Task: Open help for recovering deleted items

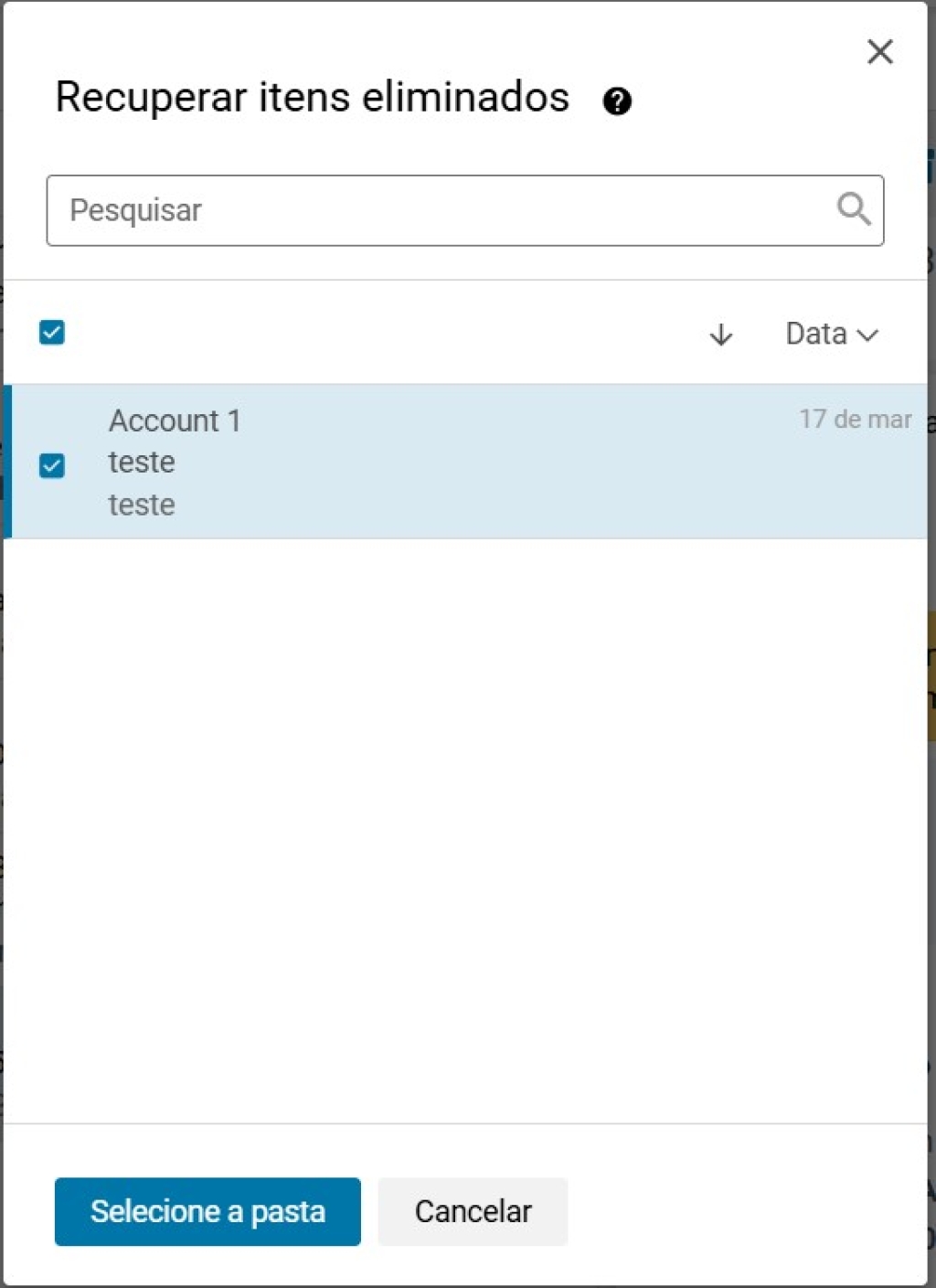Action: click(x=617, y=101)
